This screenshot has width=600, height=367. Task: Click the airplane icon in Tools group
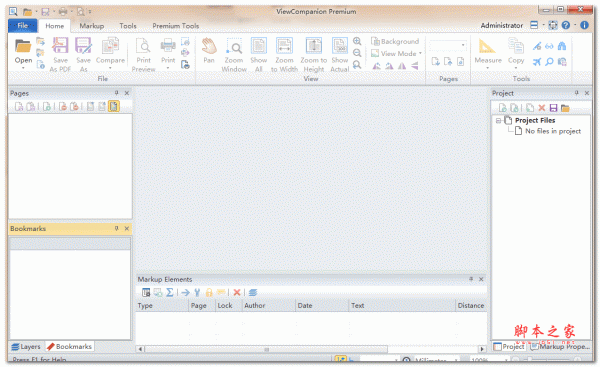(x=537, y=62)
